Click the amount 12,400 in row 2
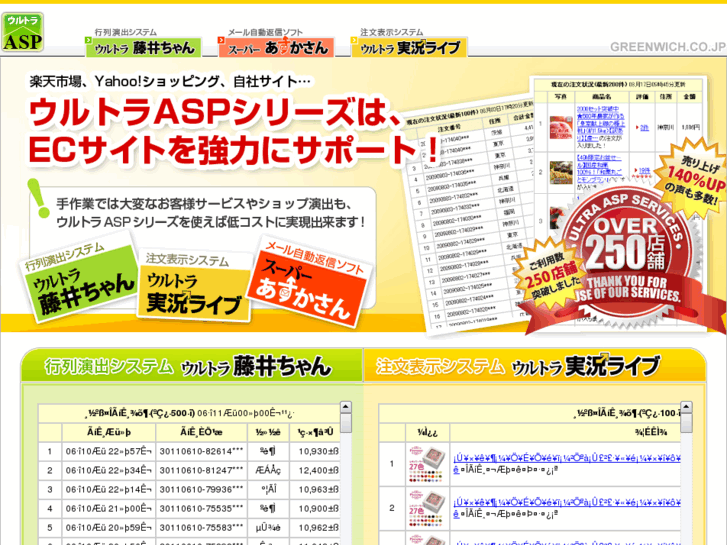This screenshot has height=545, width=727. (319, 470)
